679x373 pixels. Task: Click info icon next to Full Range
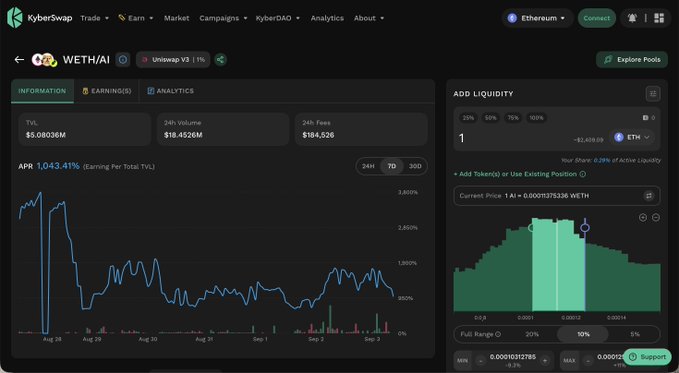coord(498,334)
